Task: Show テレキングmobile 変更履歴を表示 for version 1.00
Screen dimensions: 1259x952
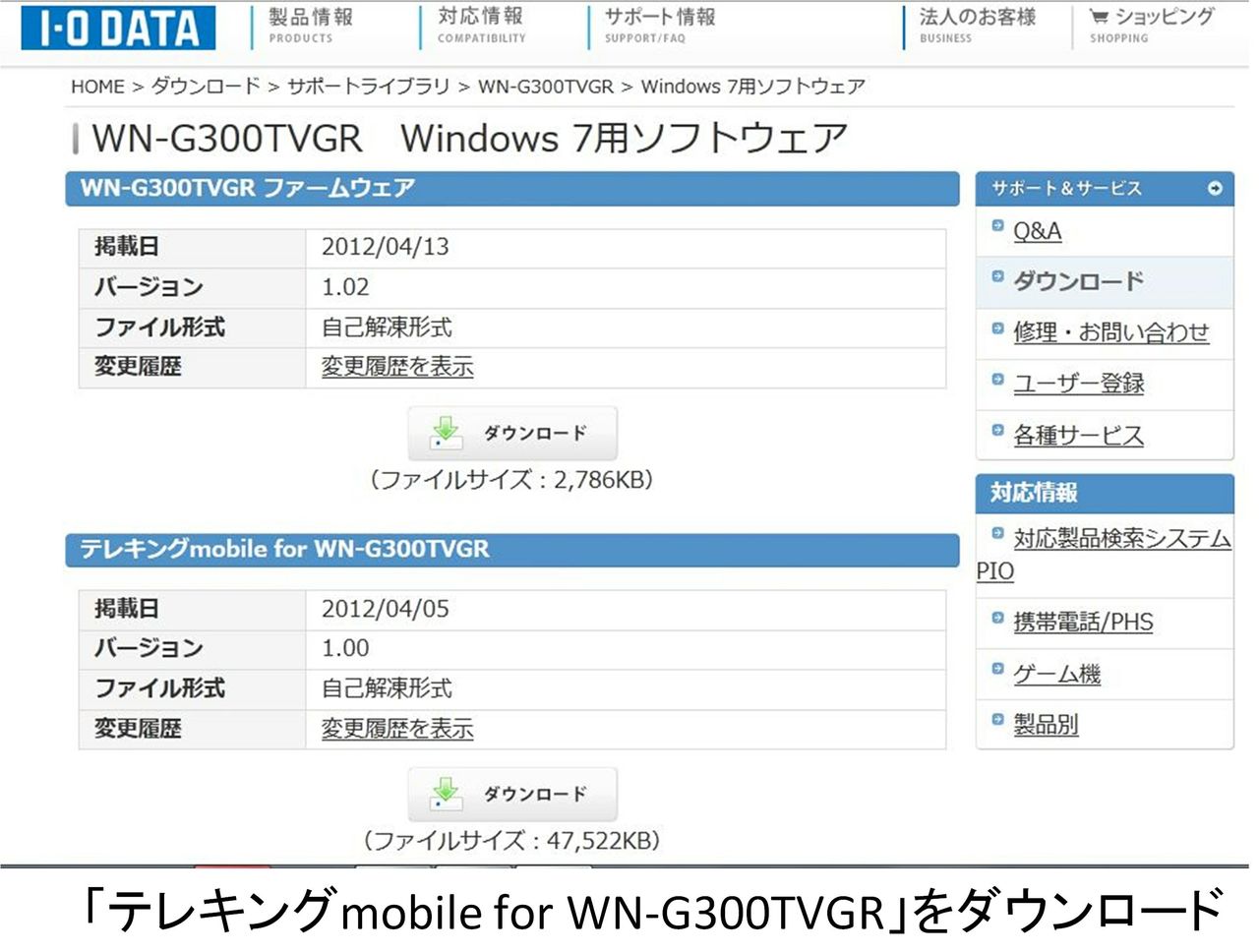Action: [397, 729]
